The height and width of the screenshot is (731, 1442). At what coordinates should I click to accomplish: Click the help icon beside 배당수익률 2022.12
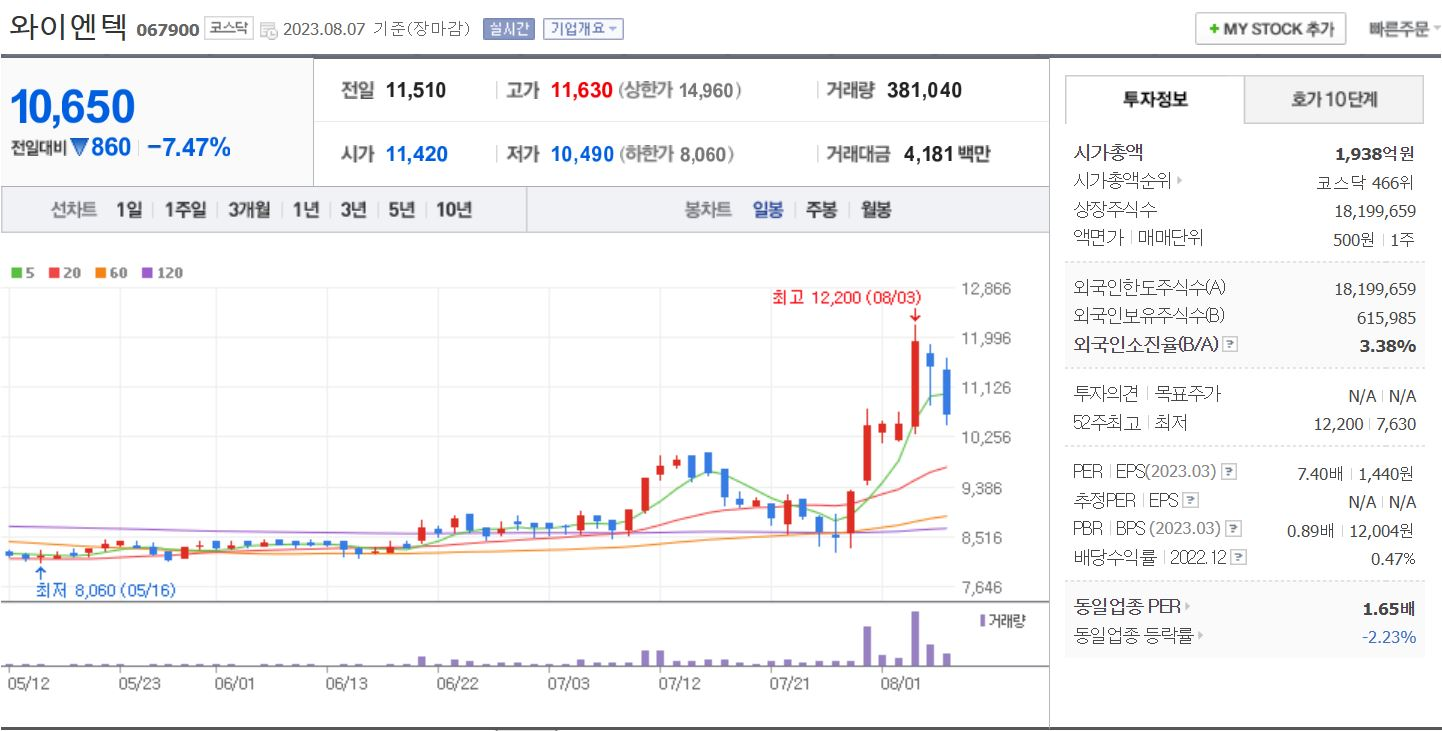pos(1240,557)
